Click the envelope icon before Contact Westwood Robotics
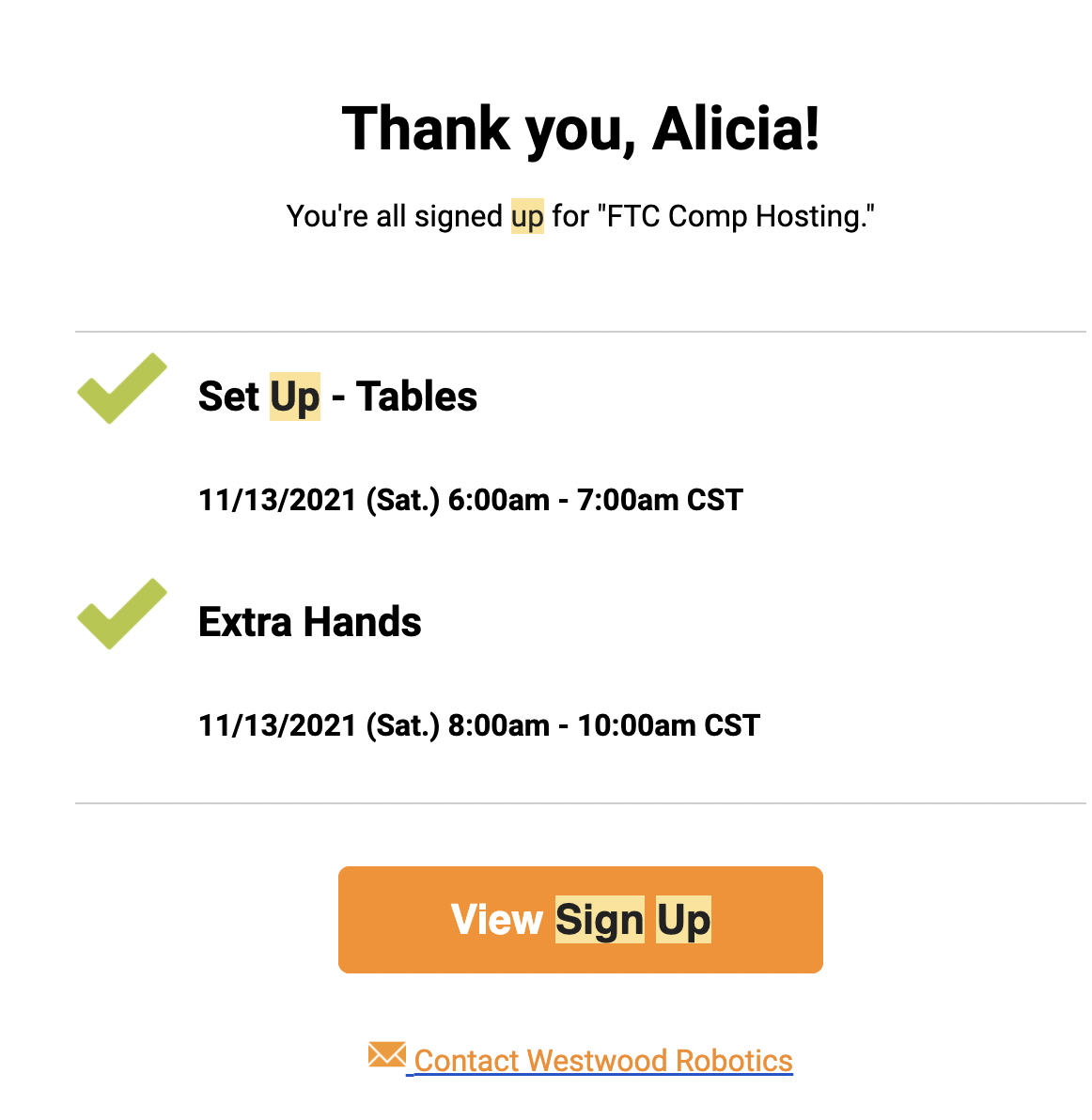The image size is (1092, 1120). tap(386, 1055)
